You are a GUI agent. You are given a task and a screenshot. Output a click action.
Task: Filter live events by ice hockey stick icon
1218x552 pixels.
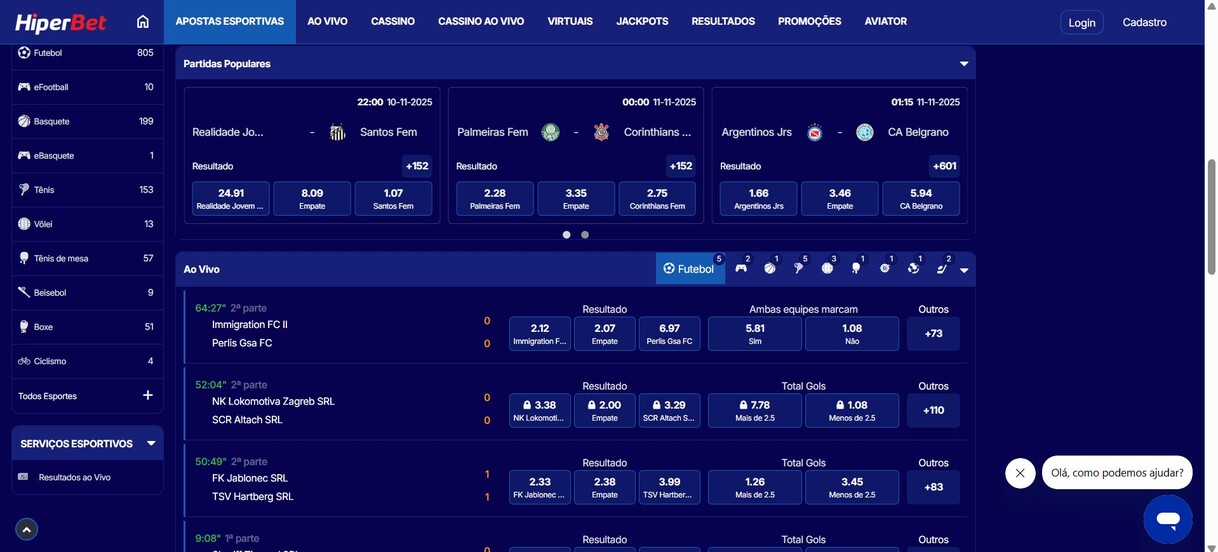[x=942, y=268]
